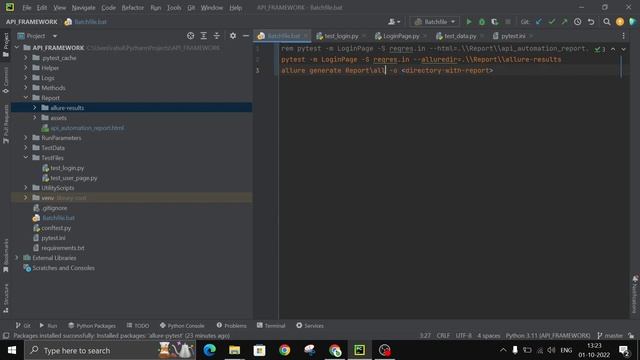Viewport: 640px width, 360px height.
Task: Expand the Logs folder
Action: coord(26,78)
